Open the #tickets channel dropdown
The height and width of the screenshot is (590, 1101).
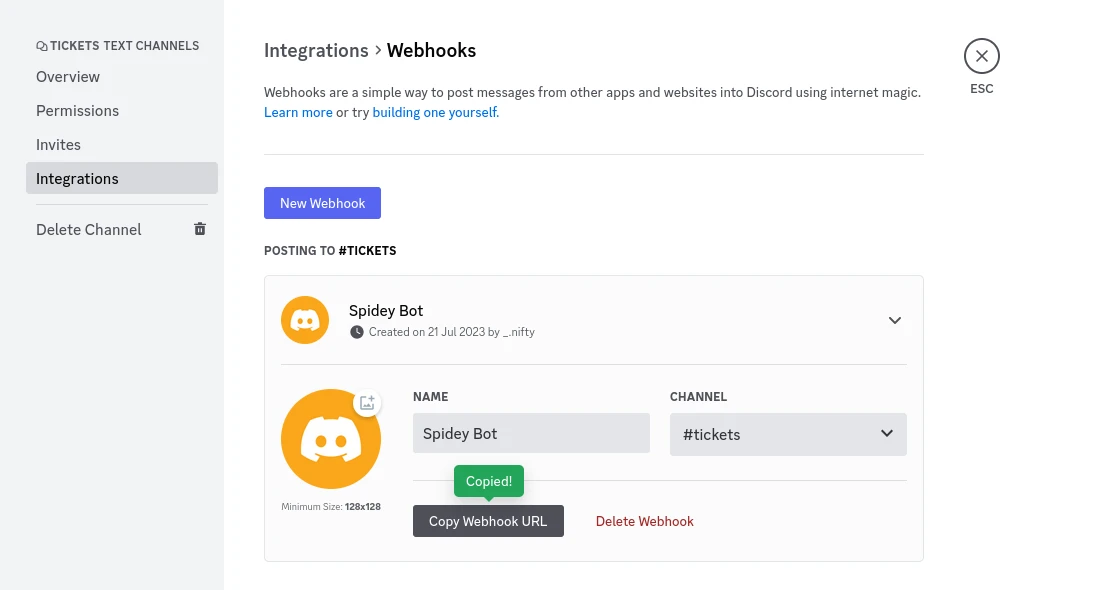[788, 434]
